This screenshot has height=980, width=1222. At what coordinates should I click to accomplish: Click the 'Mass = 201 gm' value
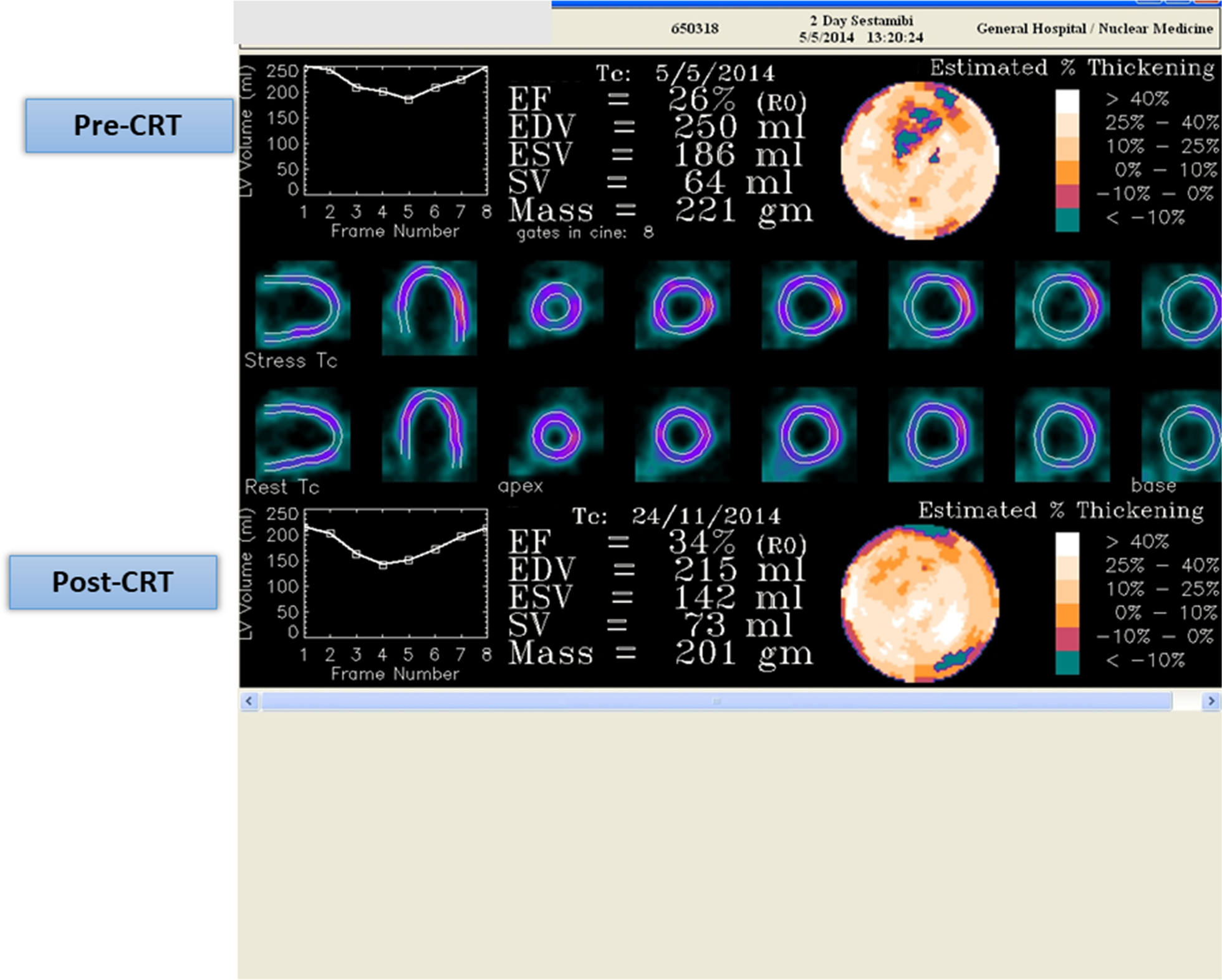click(x=661, y=653)
